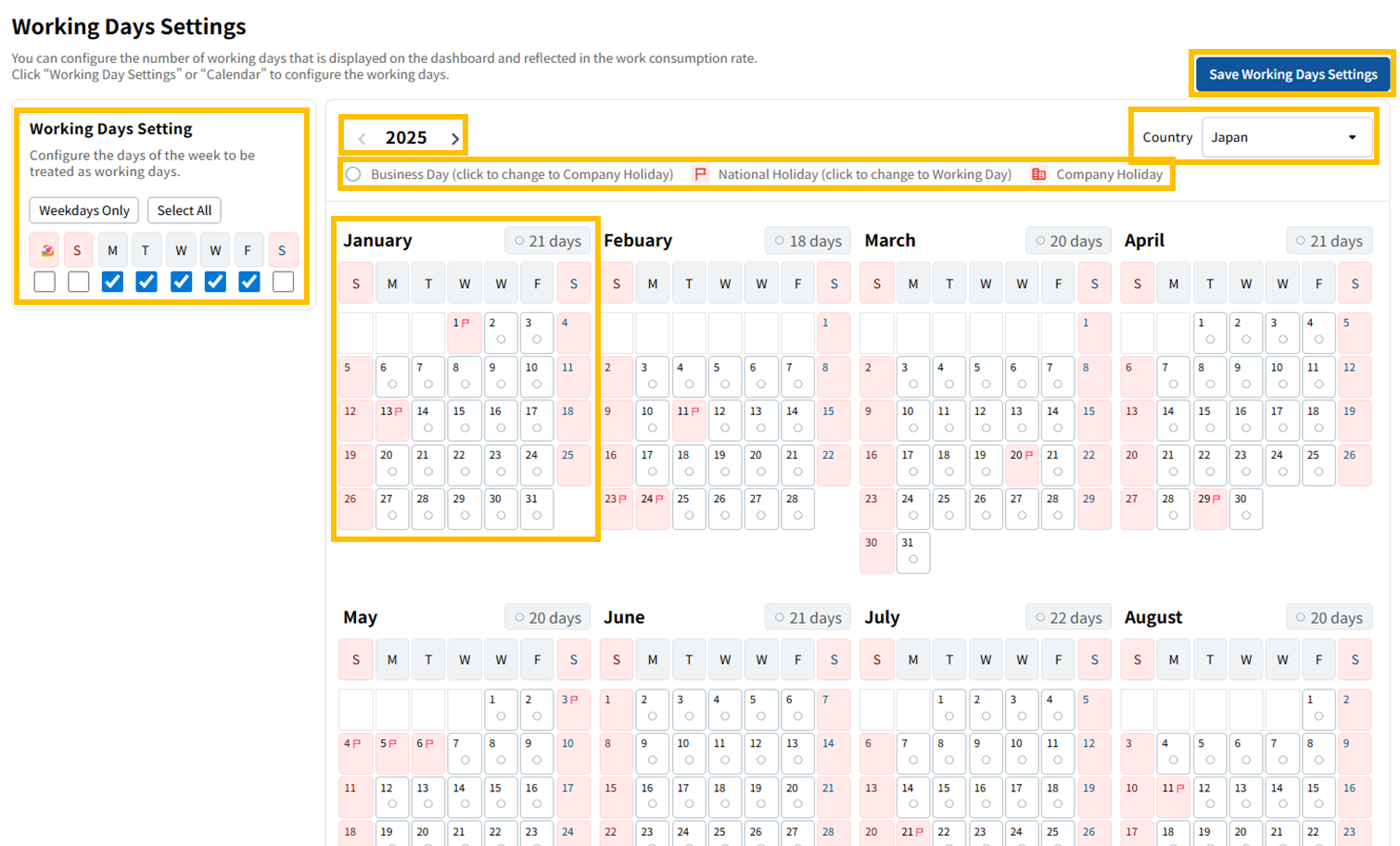Enable the Saturday working day checkbox
The width and height of the screenshot is (1400, 846).
tap(283, 282)
